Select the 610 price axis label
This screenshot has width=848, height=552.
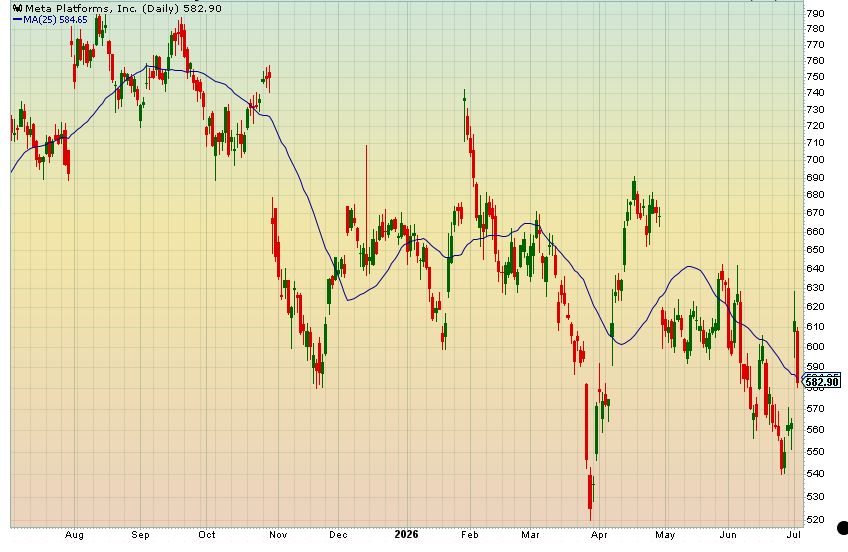[815, 327]
